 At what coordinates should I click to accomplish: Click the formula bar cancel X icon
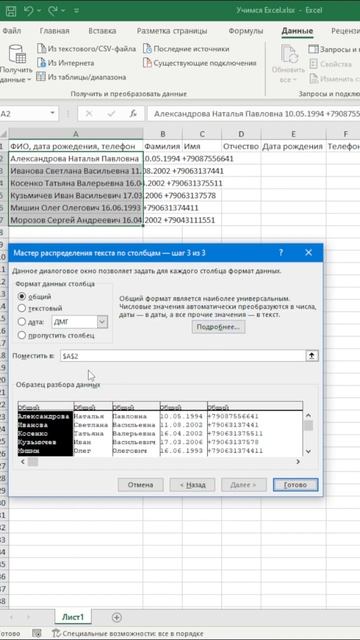coord(89,114)
